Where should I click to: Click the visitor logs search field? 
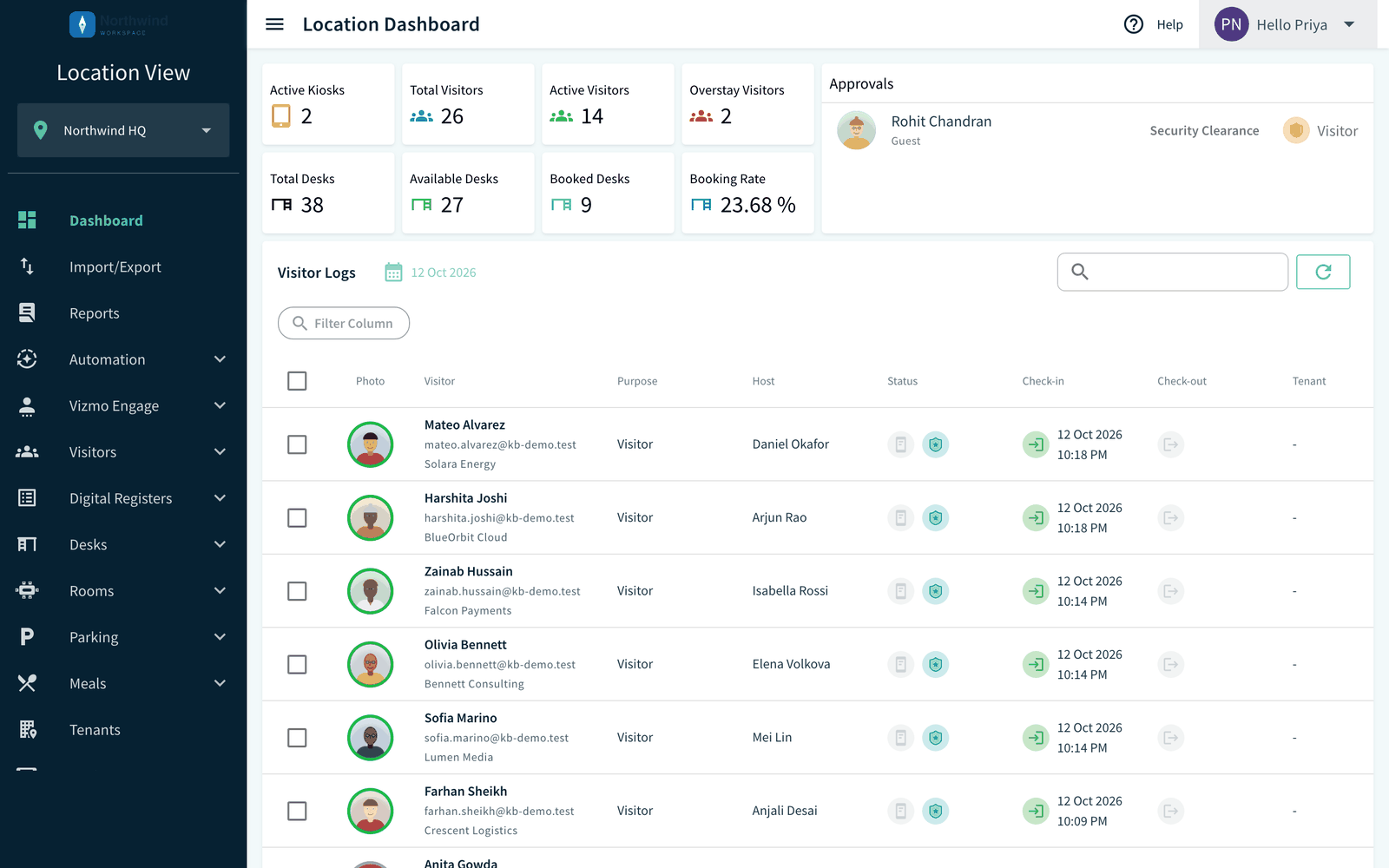coord(1173,272)
